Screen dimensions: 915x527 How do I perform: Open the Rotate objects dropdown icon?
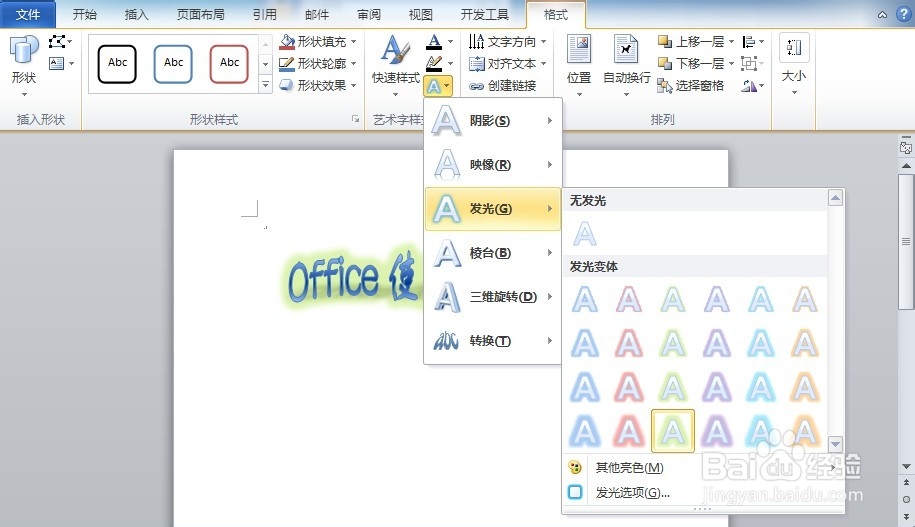753,86
